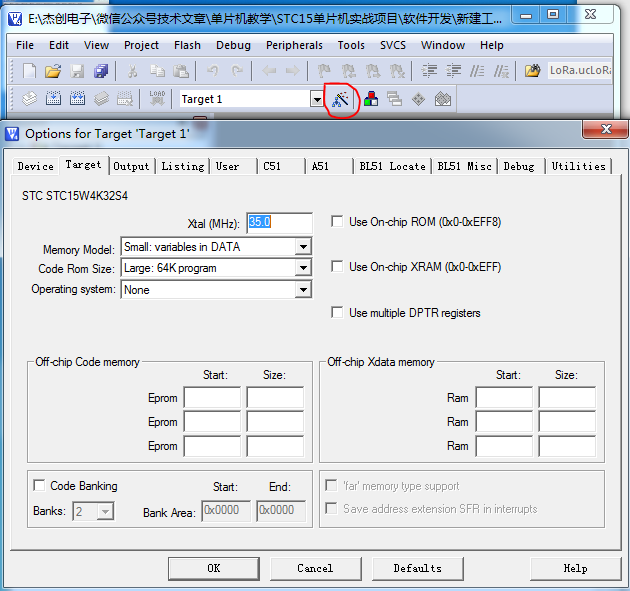Open the Window menu
The image size is (630, 591).
(x=443, y=45)
